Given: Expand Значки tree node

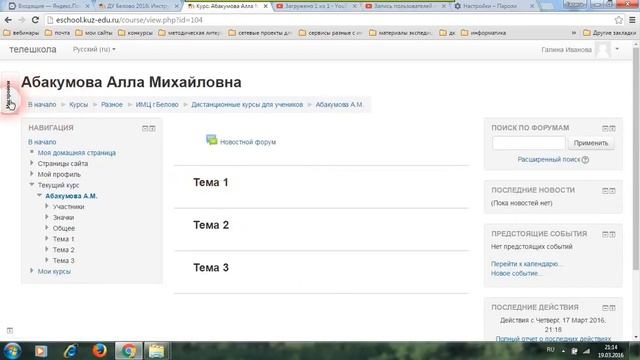Looking at the screenshot, I should 47,217.
